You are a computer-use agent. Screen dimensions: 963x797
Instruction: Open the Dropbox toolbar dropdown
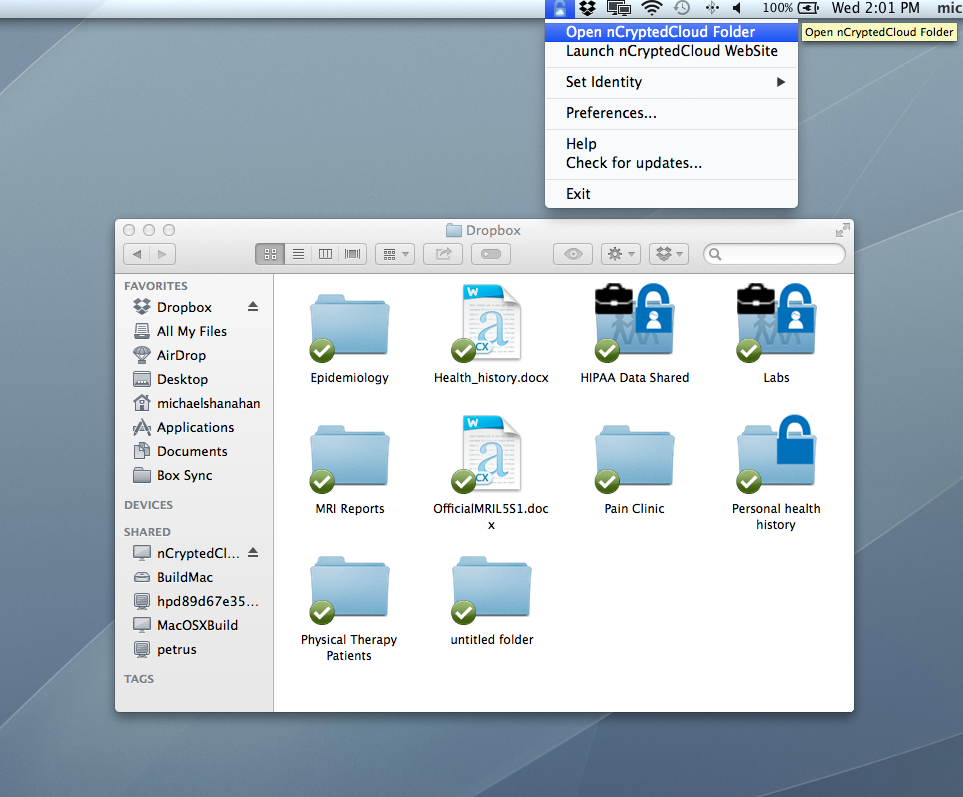click(669, 254)
